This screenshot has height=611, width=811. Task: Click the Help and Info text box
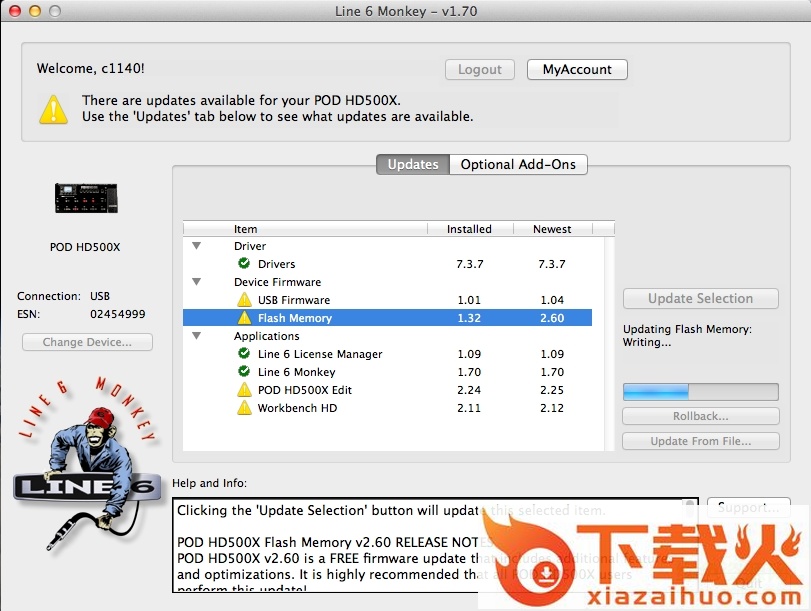(435, 545)
